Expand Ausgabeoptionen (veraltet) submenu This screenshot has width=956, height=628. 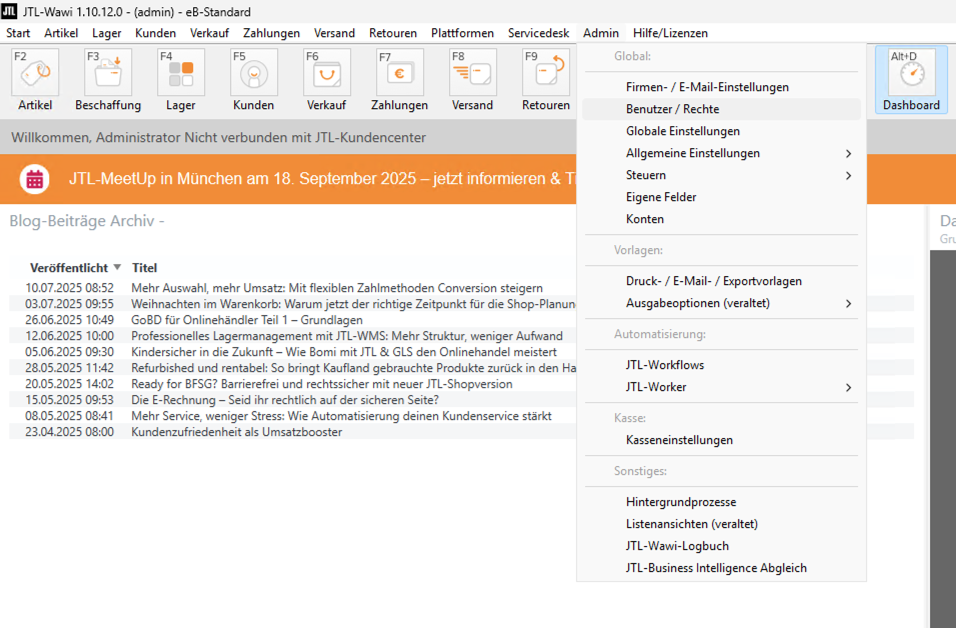tap(721, 303)
